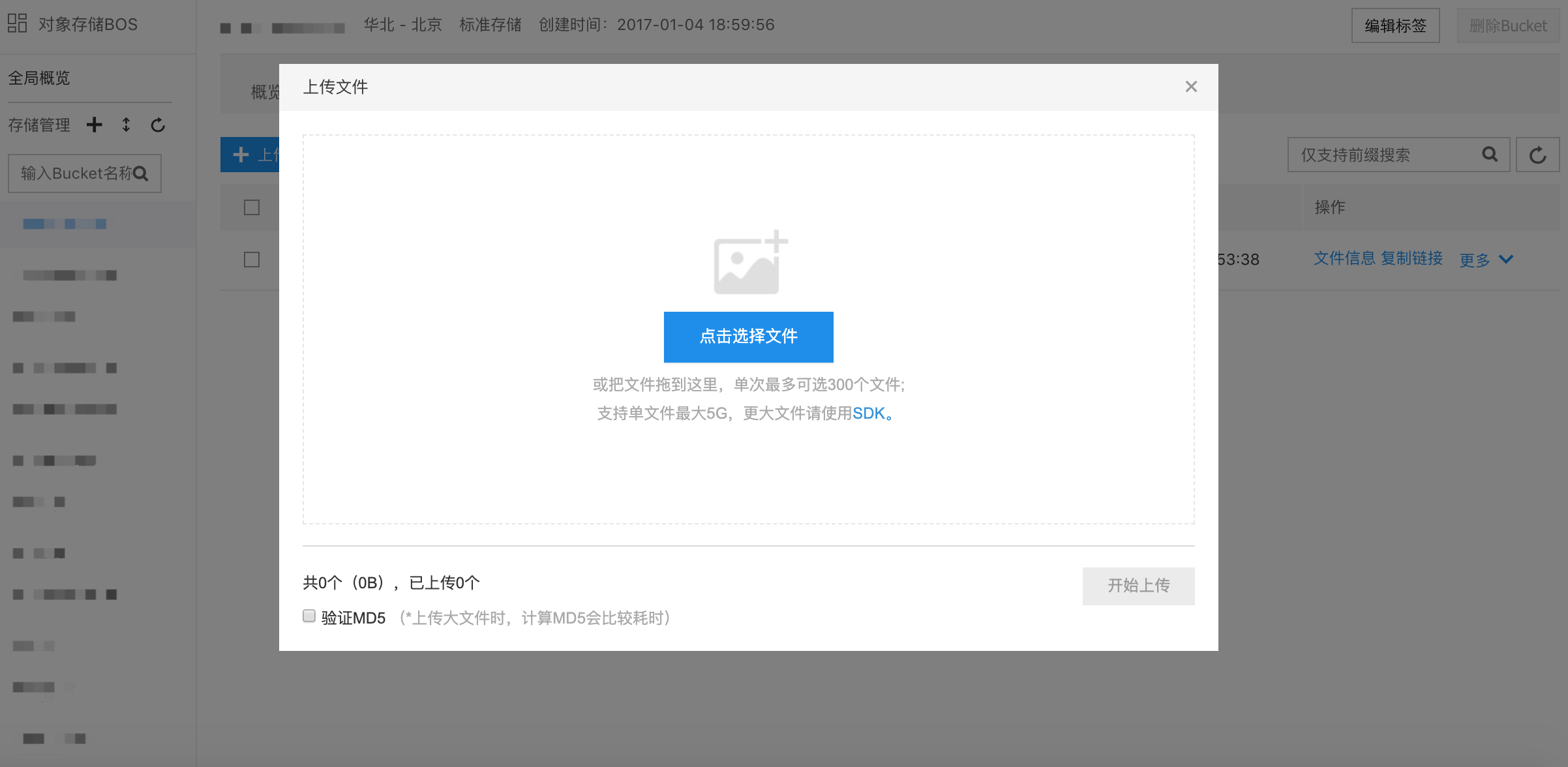Enable the 验证MD5 checkbox
Screen dimensions: 1568x767
click(309, 616)
